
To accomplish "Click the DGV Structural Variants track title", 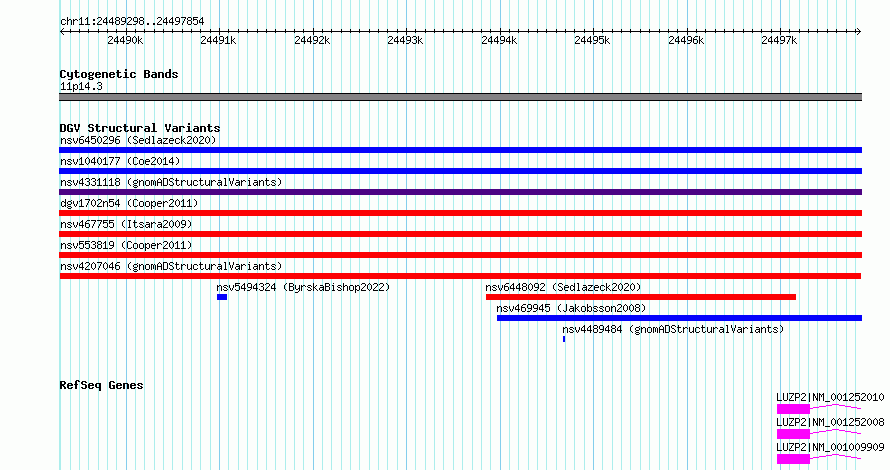I will click(140, 128).
